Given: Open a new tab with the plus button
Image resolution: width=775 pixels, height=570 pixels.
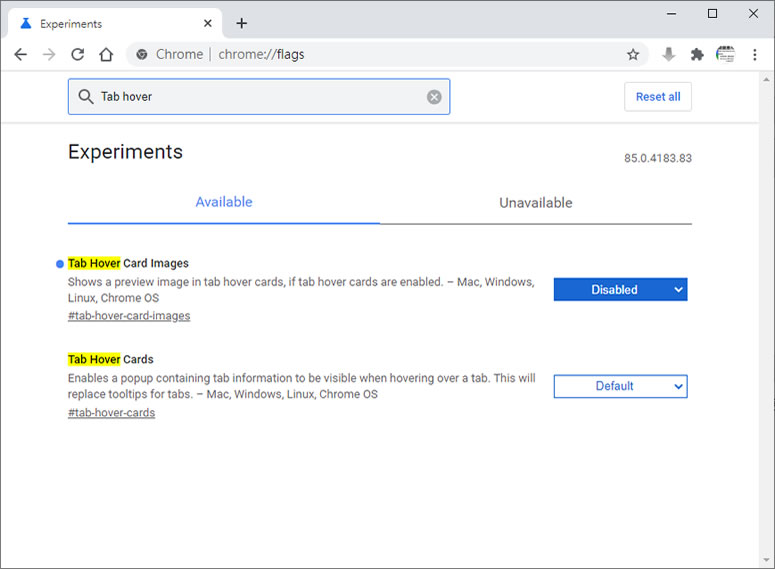Looking at the screenshot, I should (241, 23).
